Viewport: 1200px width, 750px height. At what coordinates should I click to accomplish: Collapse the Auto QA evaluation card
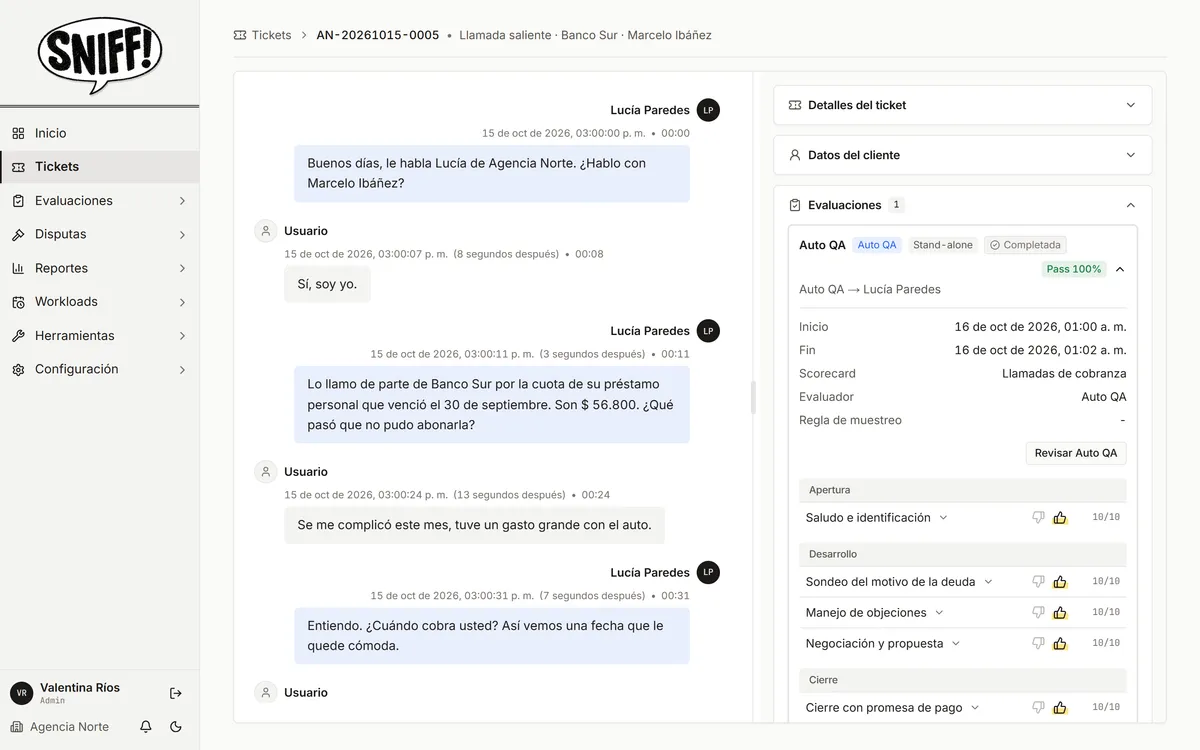coord(1120,269)
